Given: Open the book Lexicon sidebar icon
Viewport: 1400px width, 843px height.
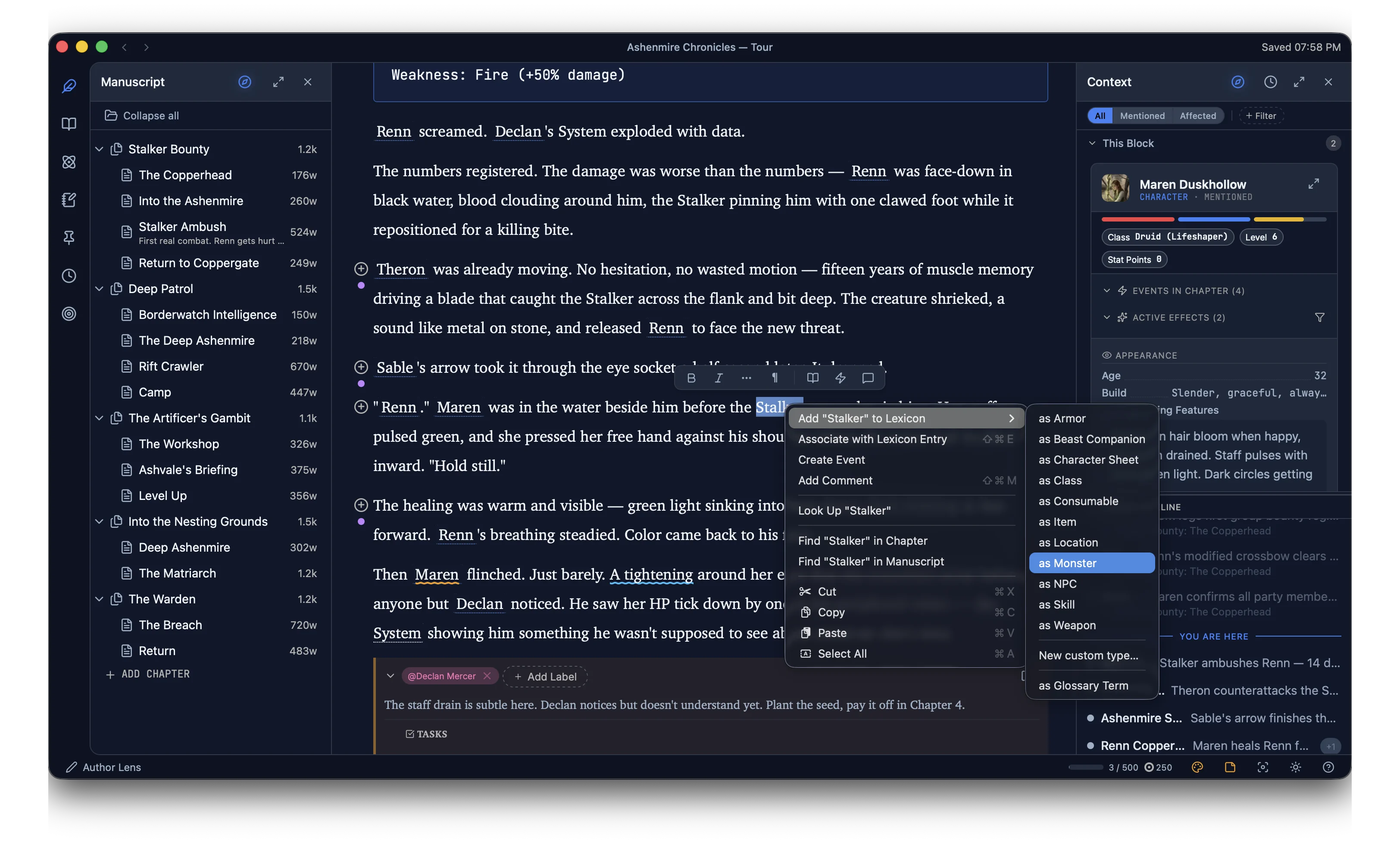Looking at the screenshot, I should coord(69,124).
